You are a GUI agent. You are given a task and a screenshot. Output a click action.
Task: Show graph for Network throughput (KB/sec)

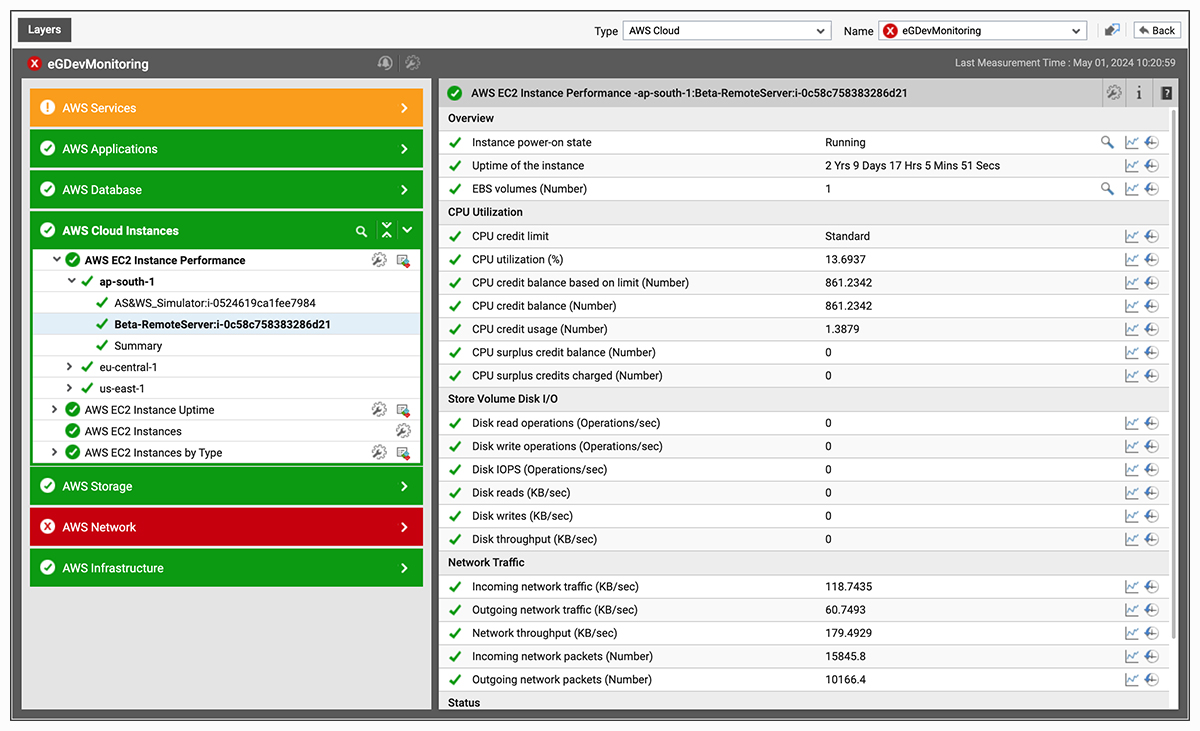coord(1132,633)
